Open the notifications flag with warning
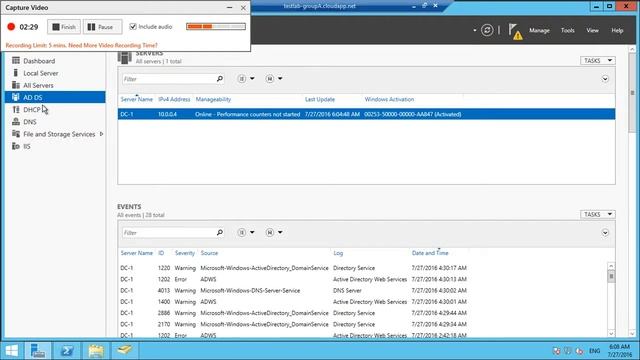 515,31
